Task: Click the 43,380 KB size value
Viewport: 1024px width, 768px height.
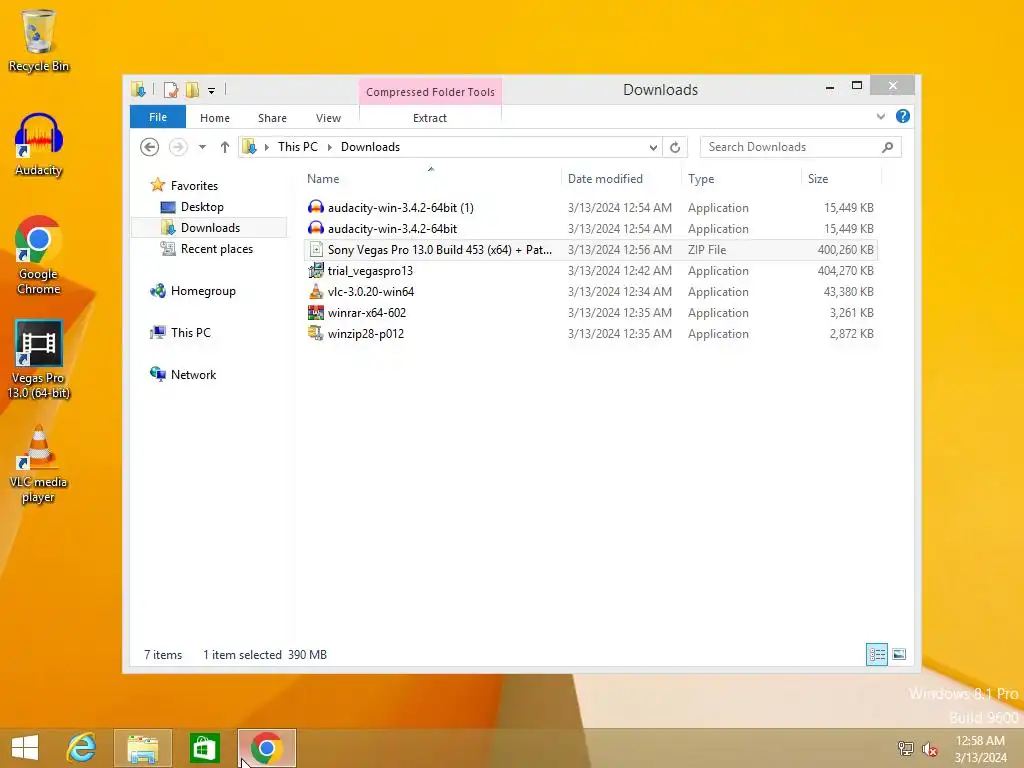Action: (848, 291)
